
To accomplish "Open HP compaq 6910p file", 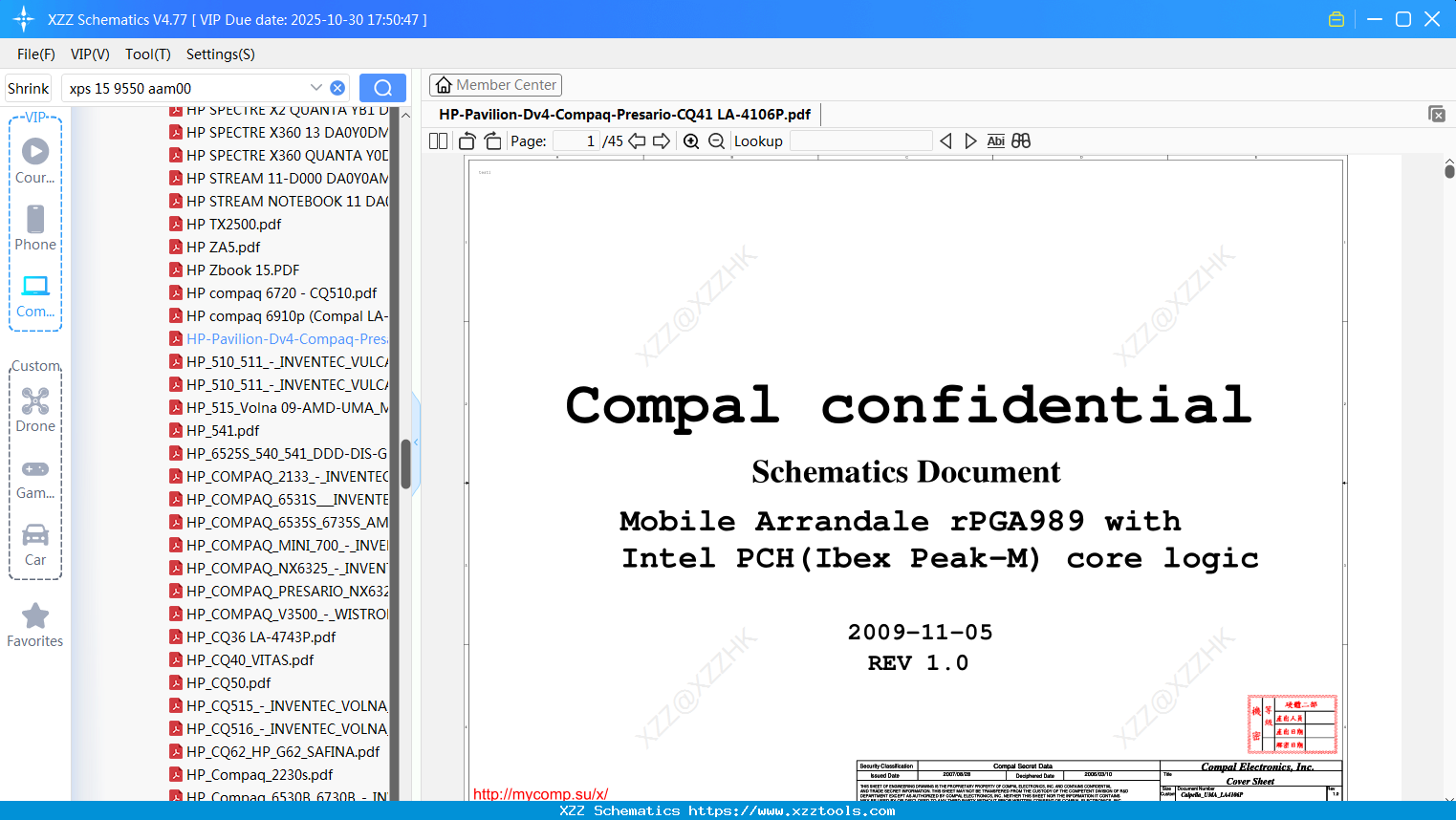I will [x=278, y=315].
